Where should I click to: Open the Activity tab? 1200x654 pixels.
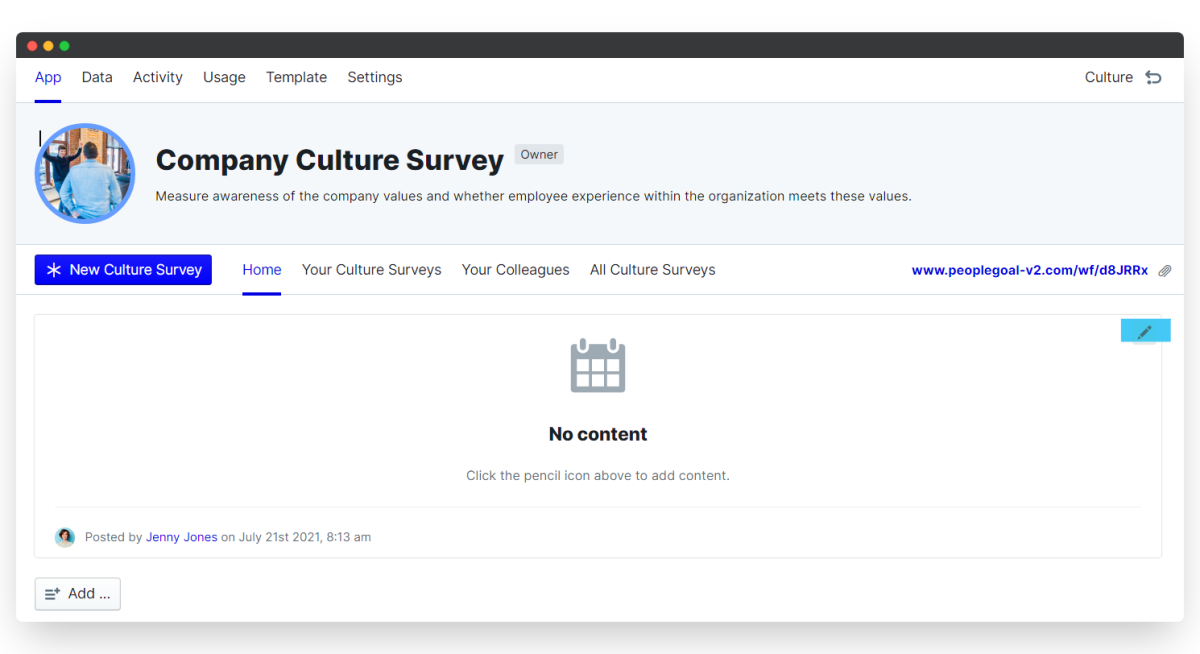coord(158,77)
